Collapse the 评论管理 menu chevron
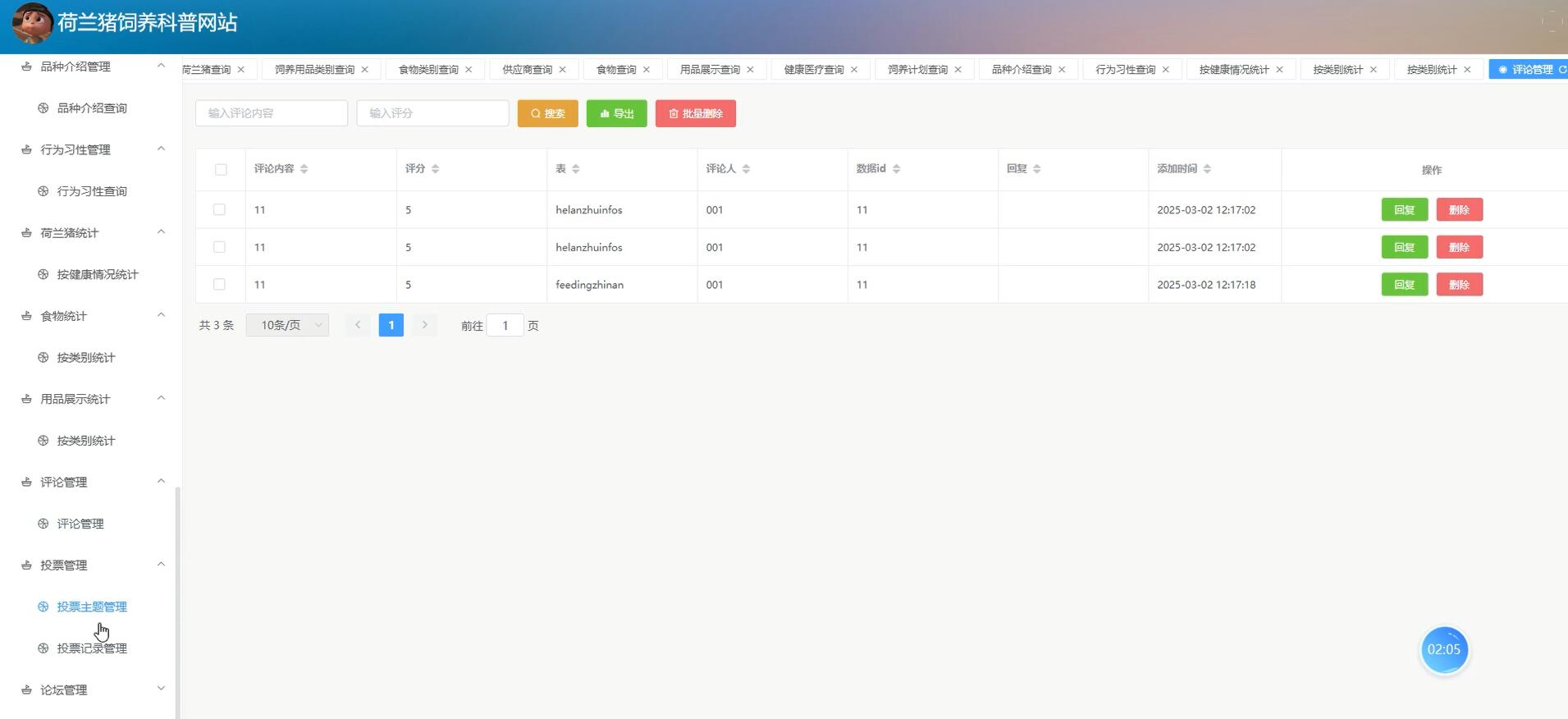Screen dimensions: 1568x719 tap(161, 481)
